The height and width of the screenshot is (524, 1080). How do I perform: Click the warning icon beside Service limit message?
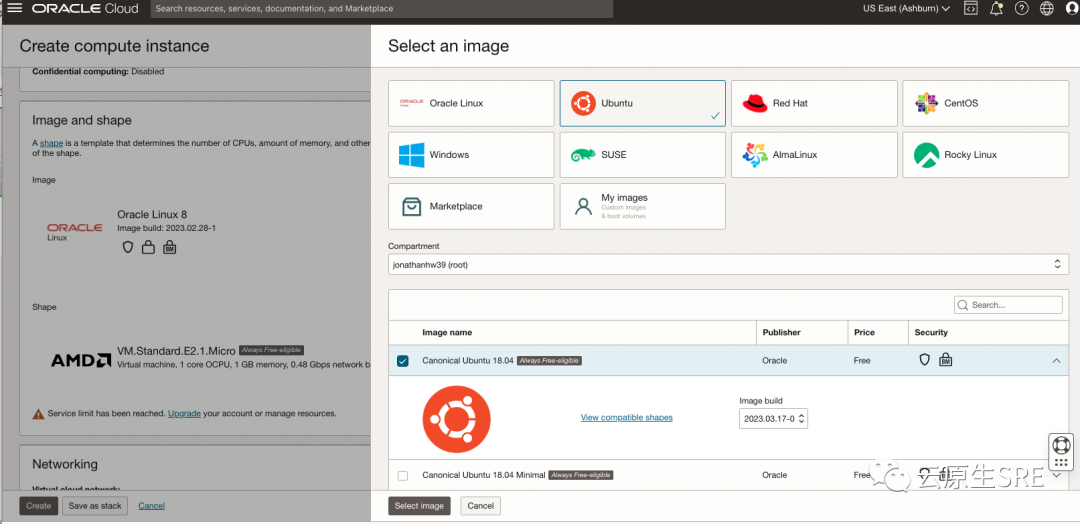39,414
